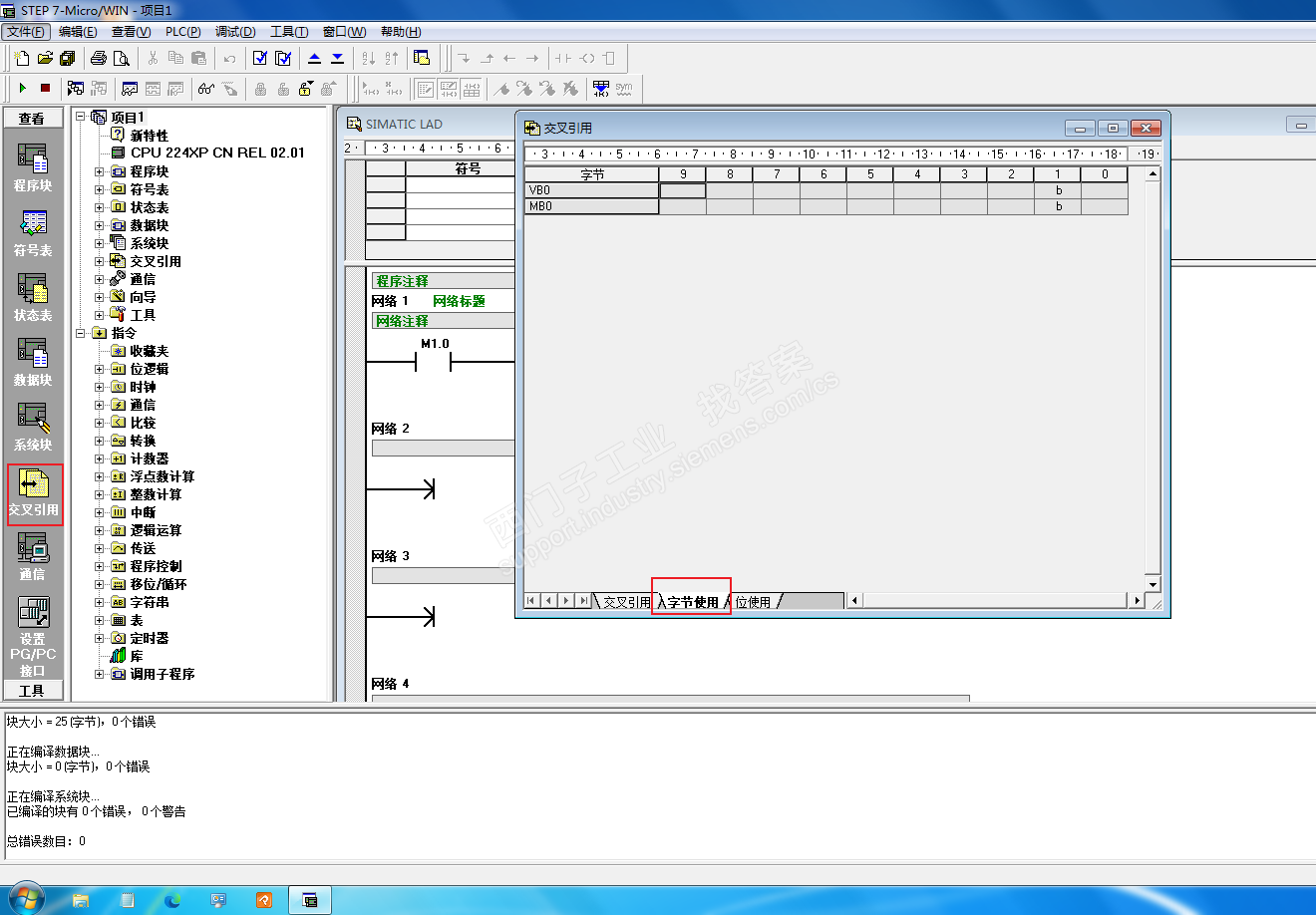Image resolution: width=1316 pixels, height=915 pixels.
Task: Open the 调试(D) menu
Action: point(235,32)
